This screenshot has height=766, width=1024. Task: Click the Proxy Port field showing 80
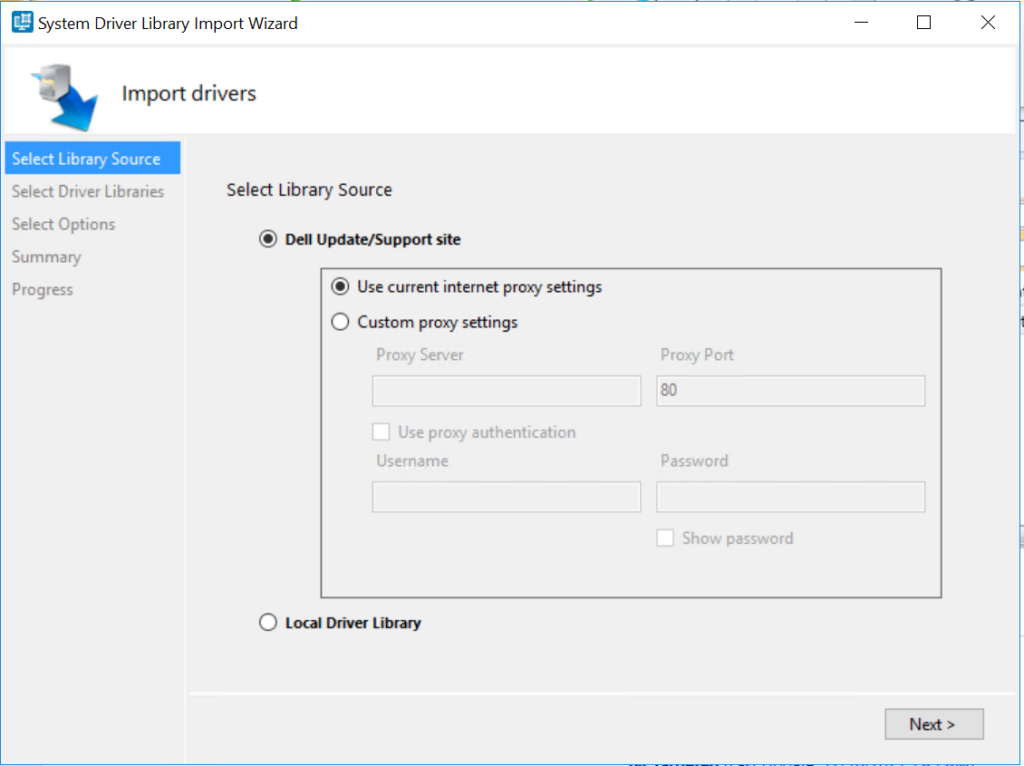coord(791,391)
